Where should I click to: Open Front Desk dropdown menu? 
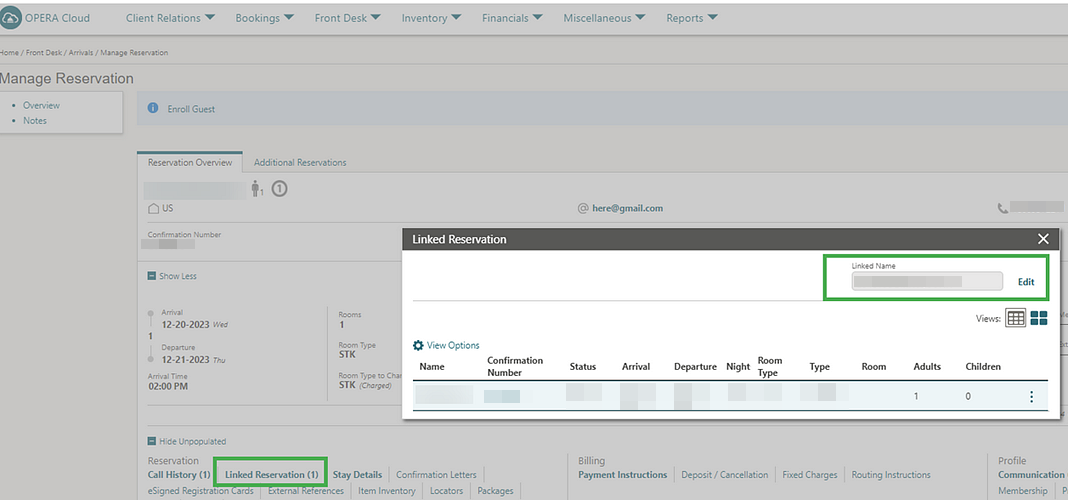point(347,18)
